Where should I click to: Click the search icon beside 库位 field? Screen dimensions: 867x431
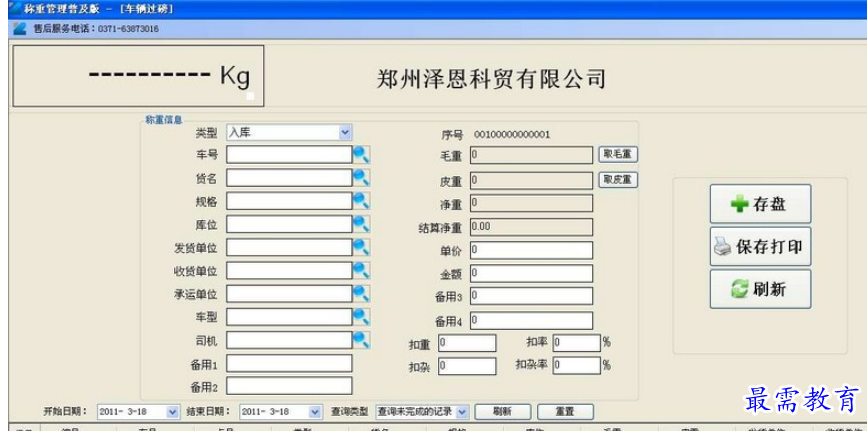click(362, 224)
